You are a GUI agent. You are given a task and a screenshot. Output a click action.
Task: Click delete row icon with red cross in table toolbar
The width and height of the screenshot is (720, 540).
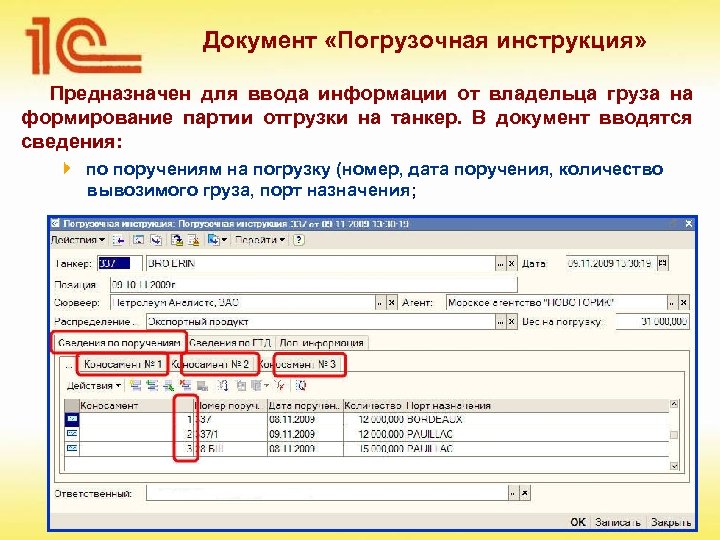tap(186, 386)
